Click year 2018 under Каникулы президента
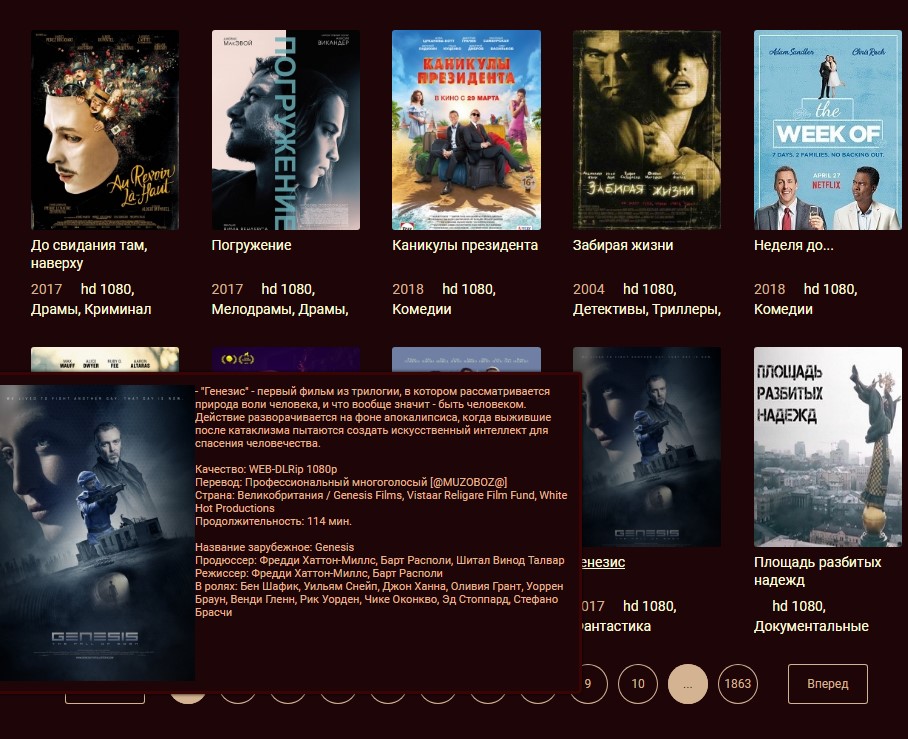The image size is (908, 739). tap(408, 289)
